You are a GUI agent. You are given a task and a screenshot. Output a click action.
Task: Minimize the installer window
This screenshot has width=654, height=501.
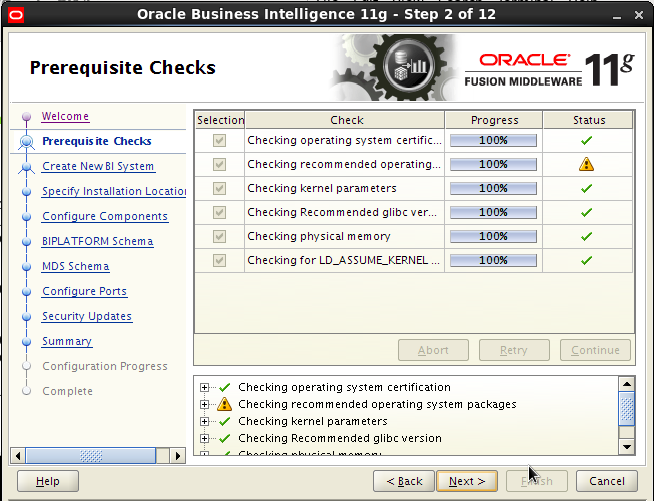[617, 16]
